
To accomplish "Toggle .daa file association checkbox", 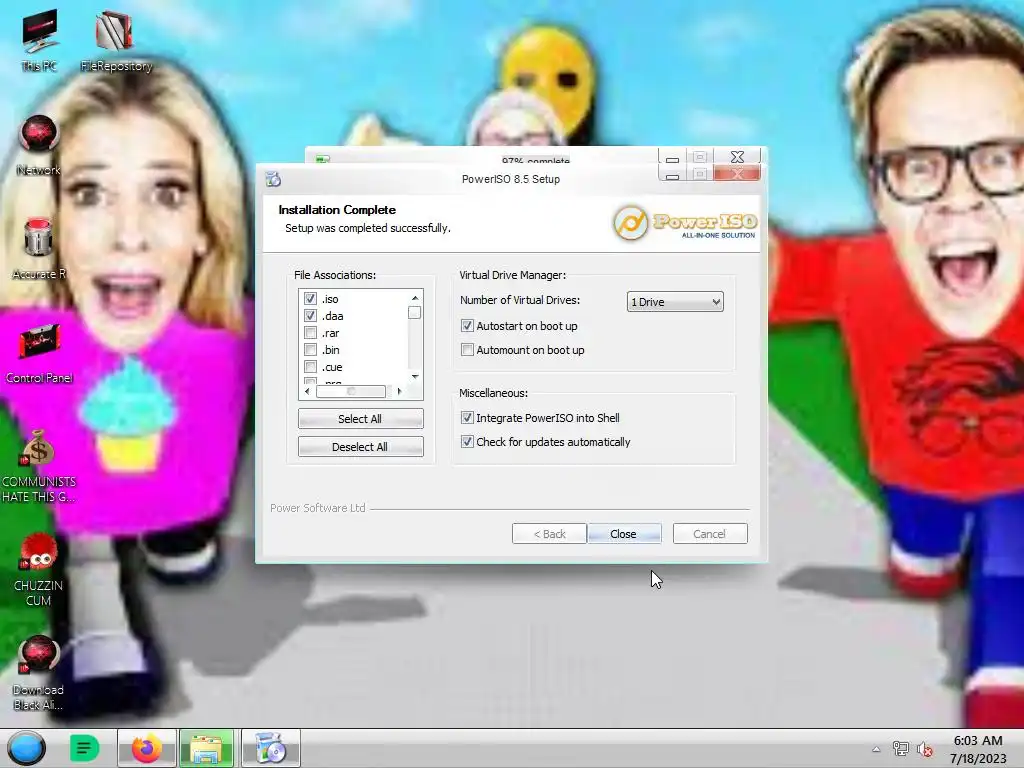I will (x=310, y=315).
